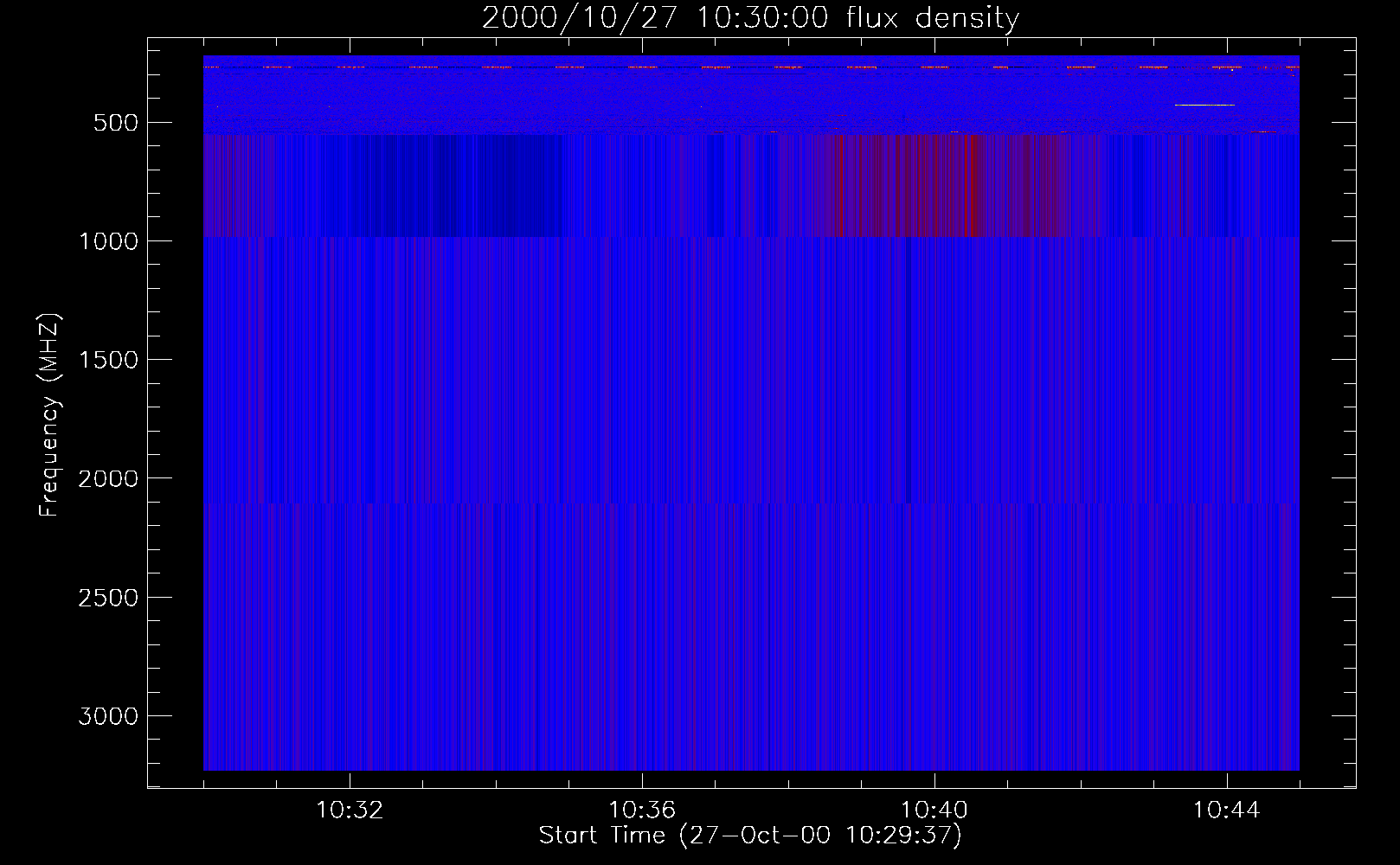The height and width of the screenshot is (865, 1400).
Task: Click the 2500 frequency tick label
Action: [x=108, y=598]
